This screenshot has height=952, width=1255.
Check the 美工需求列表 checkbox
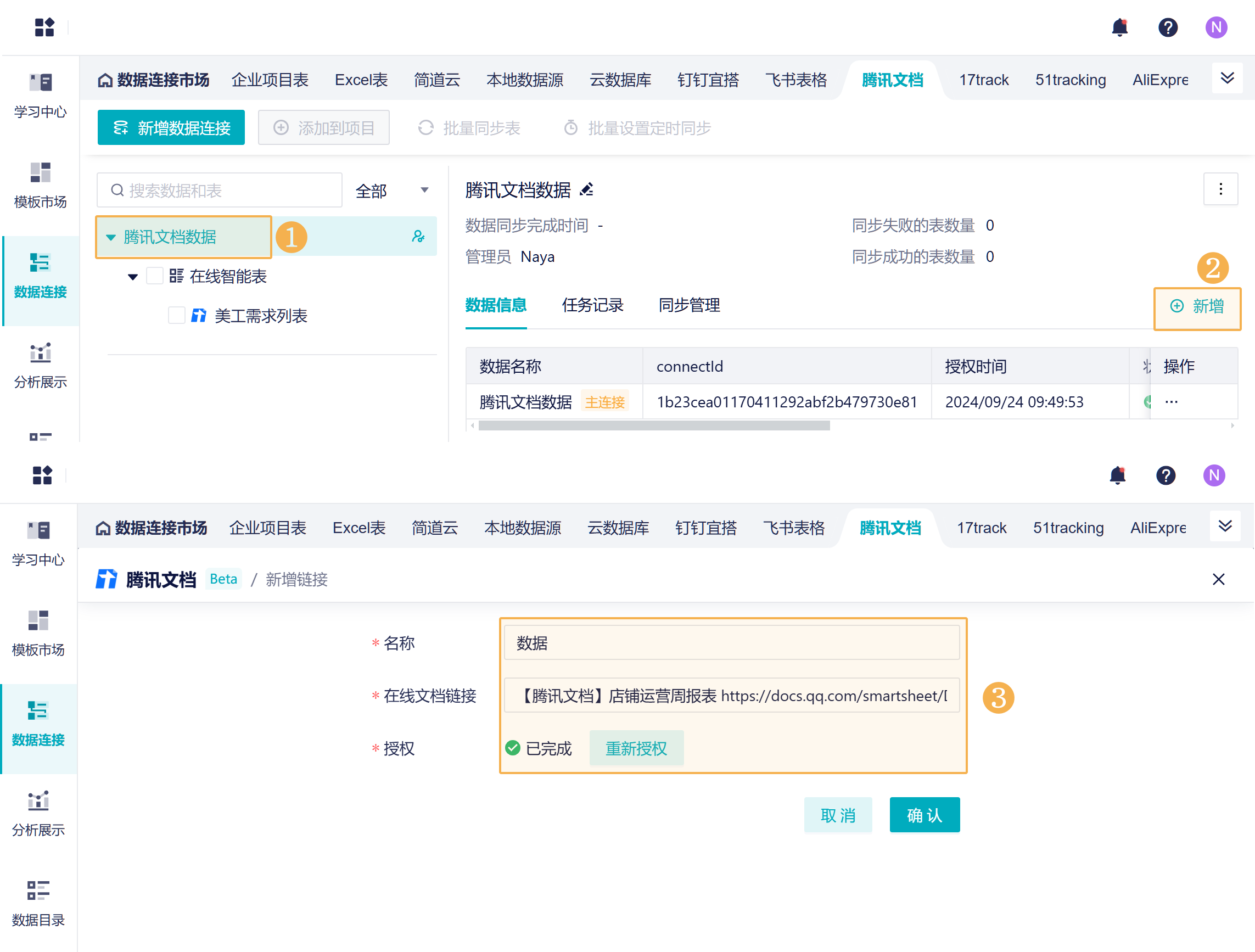[x=176, y=316]
